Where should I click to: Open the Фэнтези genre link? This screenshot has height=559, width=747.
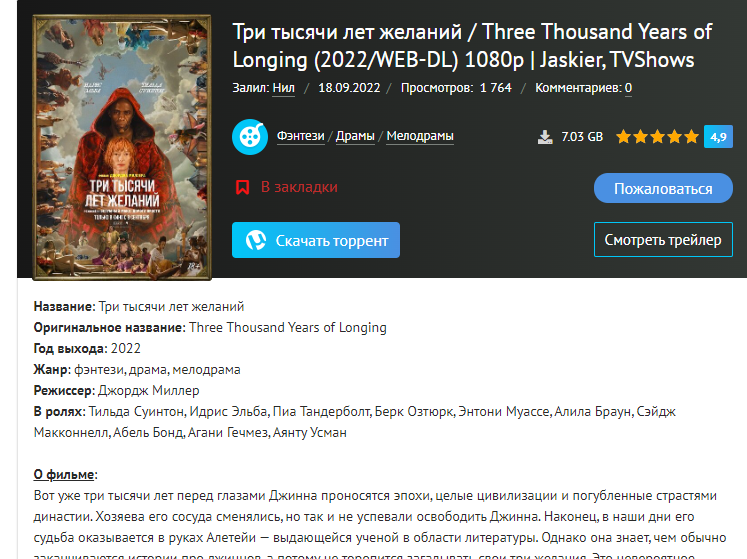tap(301, 136)
